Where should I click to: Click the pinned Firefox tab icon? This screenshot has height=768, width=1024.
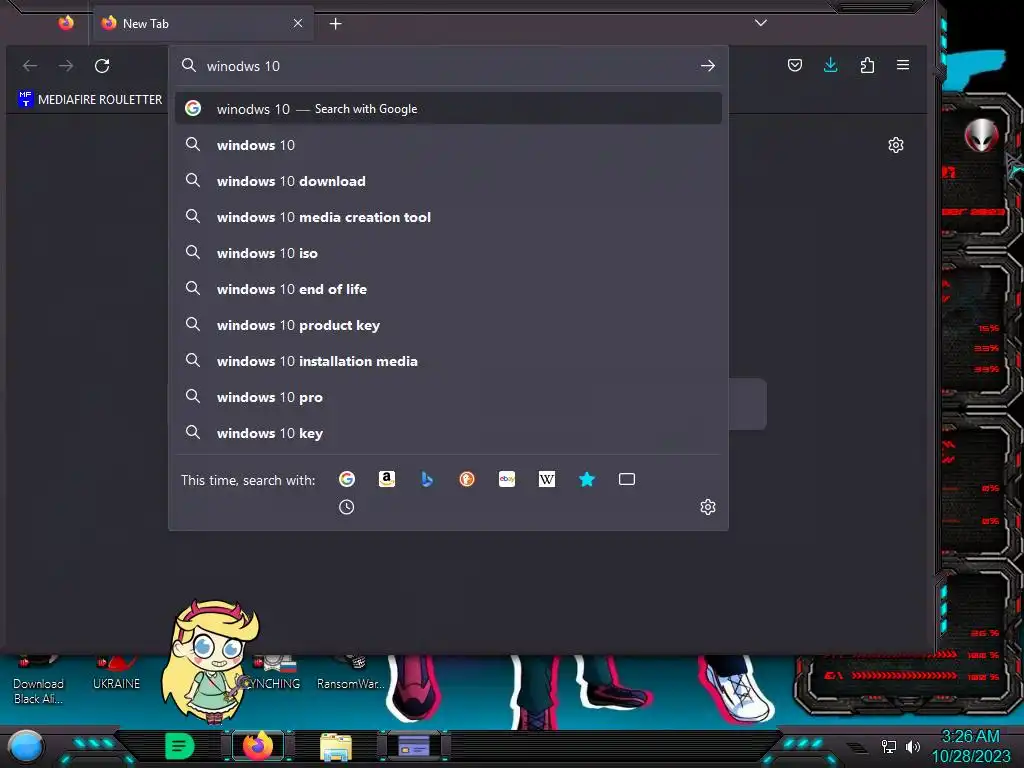tap(66, 24)
